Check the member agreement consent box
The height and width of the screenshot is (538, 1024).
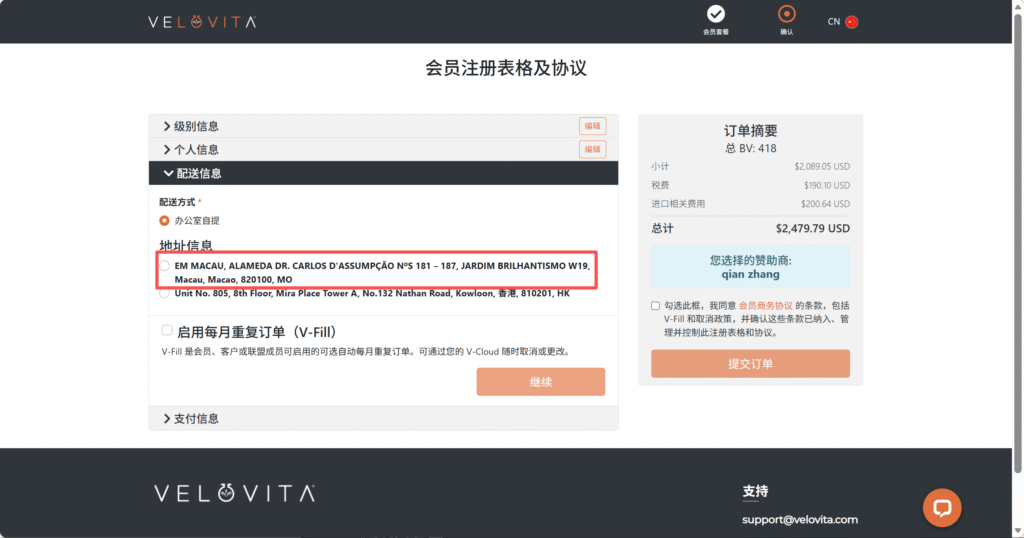click(x=655, y=305)
